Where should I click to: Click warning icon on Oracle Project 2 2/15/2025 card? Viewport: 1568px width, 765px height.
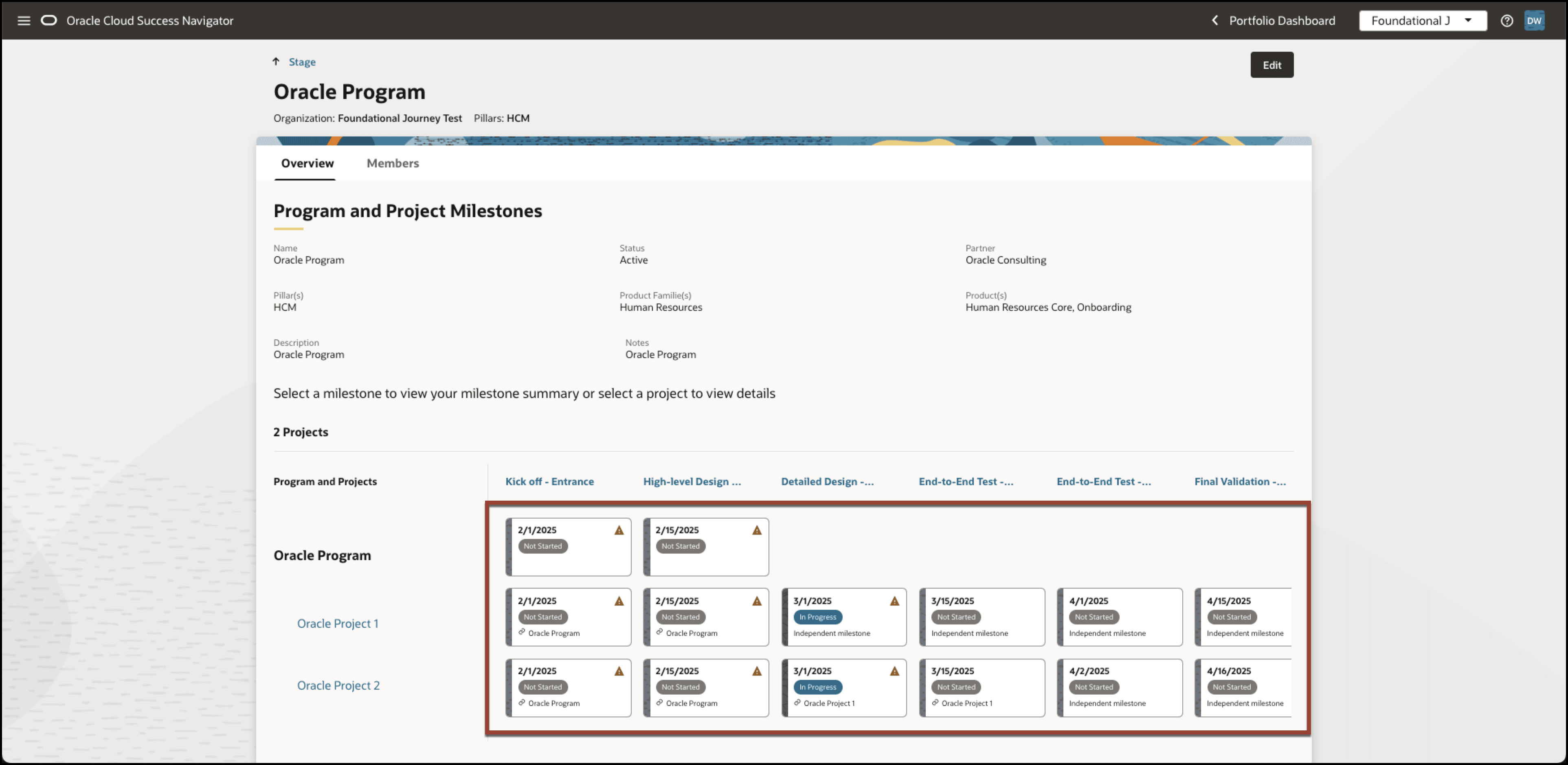757,670
